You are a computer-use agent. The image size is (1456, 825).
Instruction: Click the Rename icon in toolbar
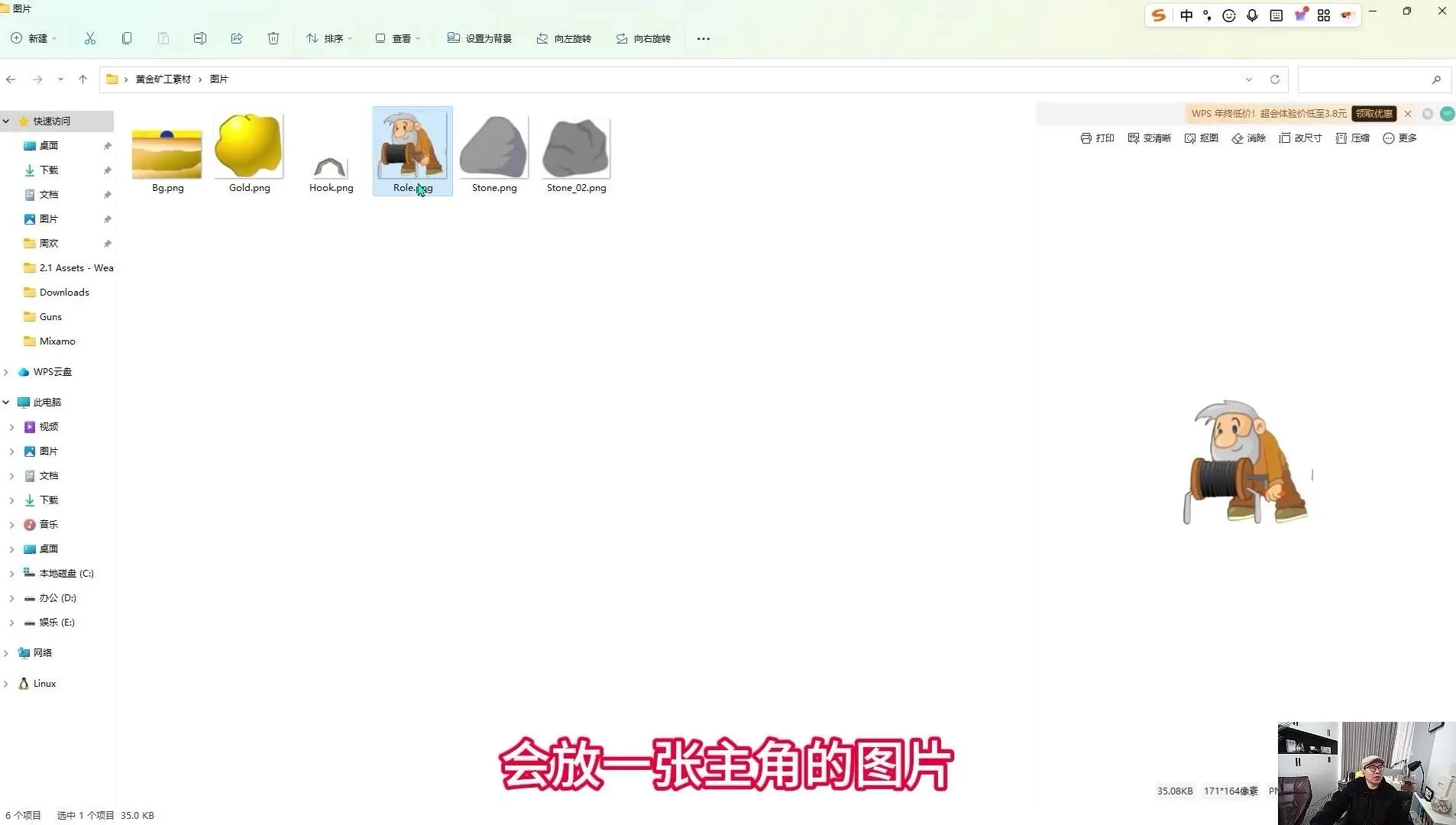pyautogui.click(x=200, y=38)
